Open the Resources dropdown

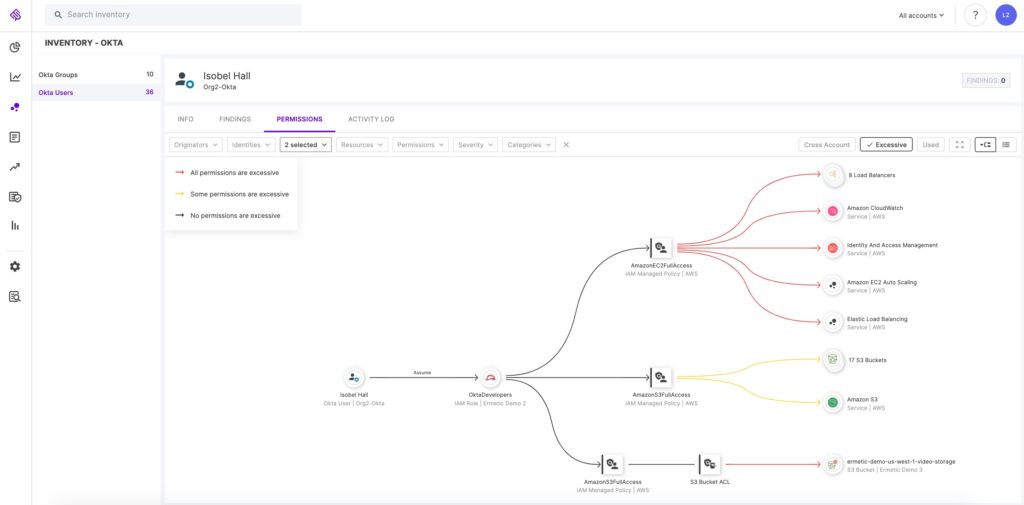coord(362,144)
